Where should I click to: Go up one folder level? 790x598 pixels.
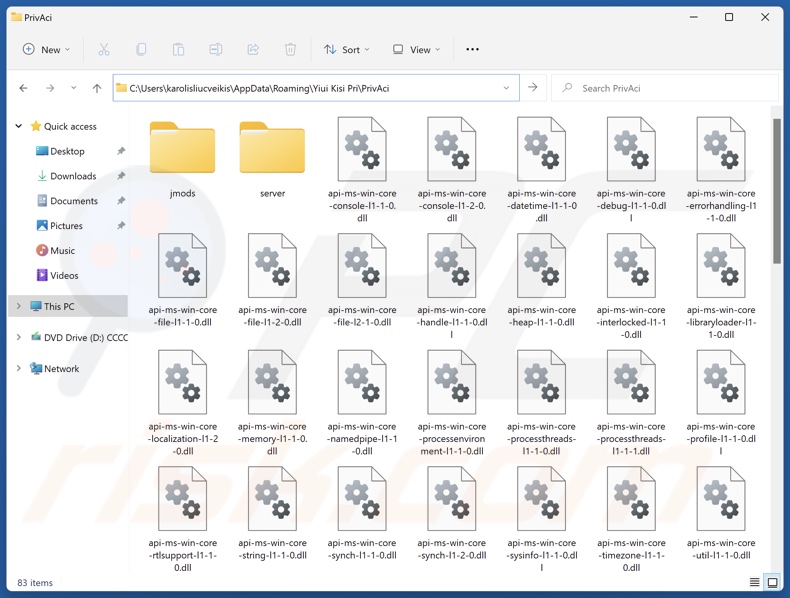coord(97,88)
